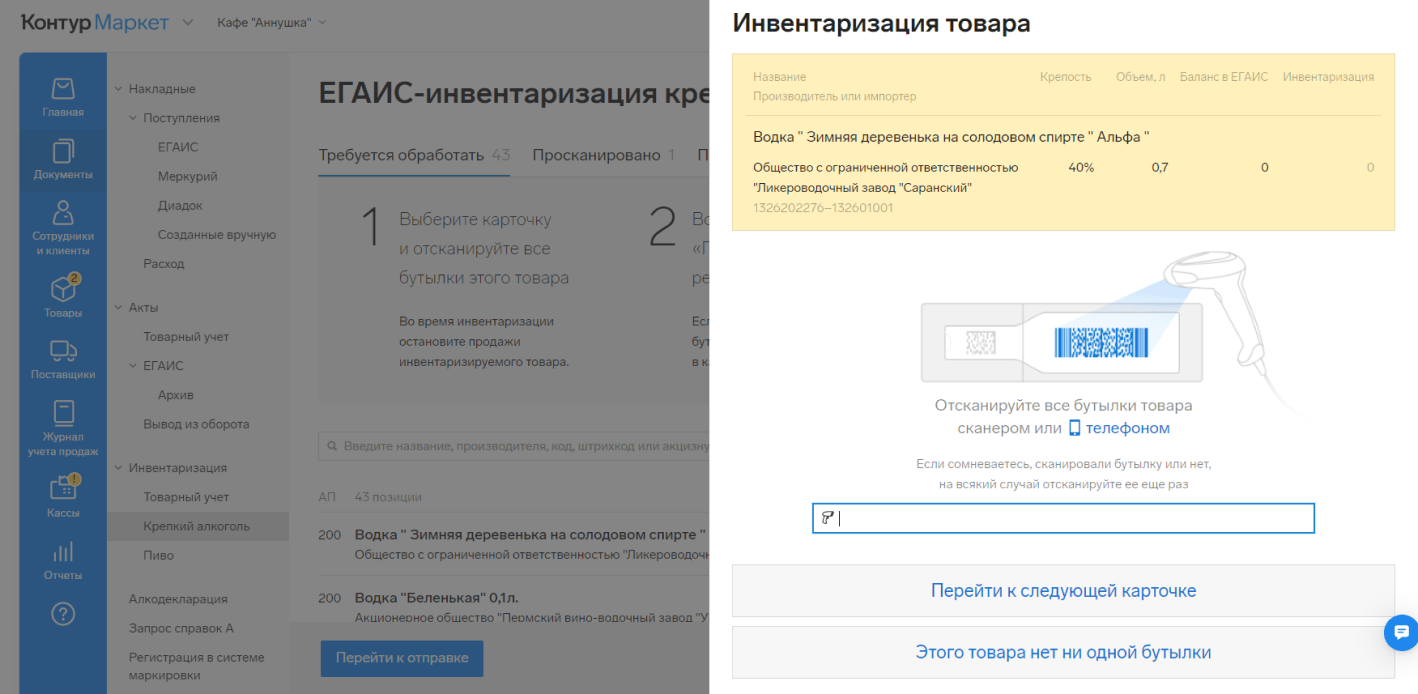The height and width of the screenshot is (694, 1418).
Task: Switch to Просканировано tab
Action: [x=602, y=155]
